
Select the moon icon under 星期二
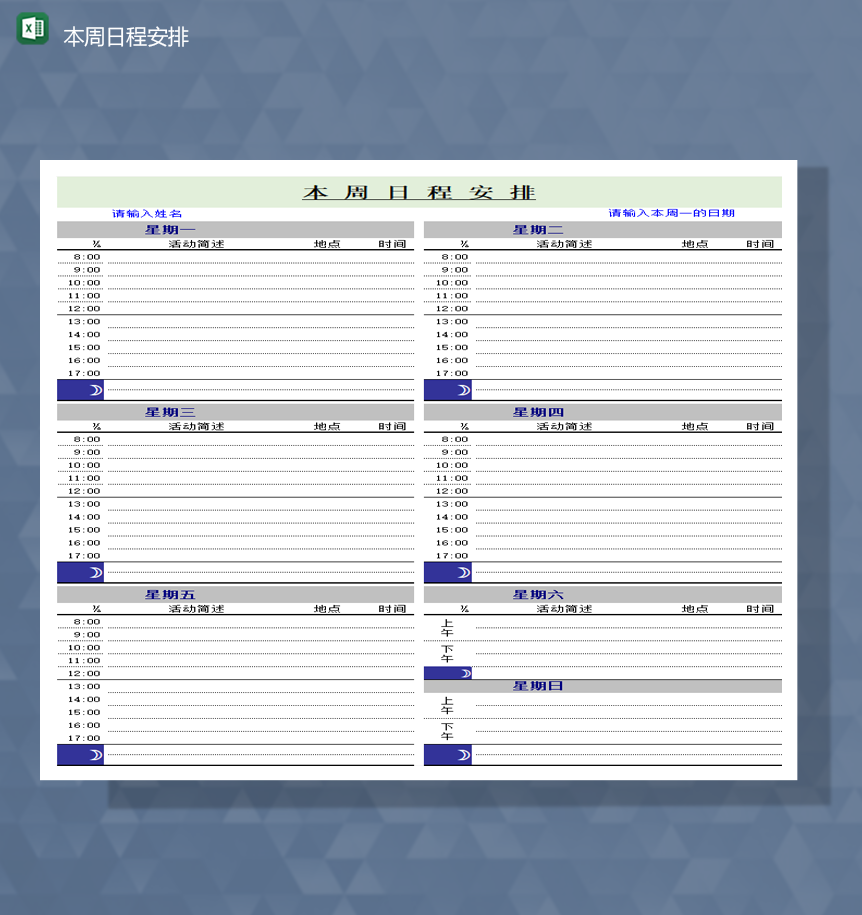pos(462,390)
